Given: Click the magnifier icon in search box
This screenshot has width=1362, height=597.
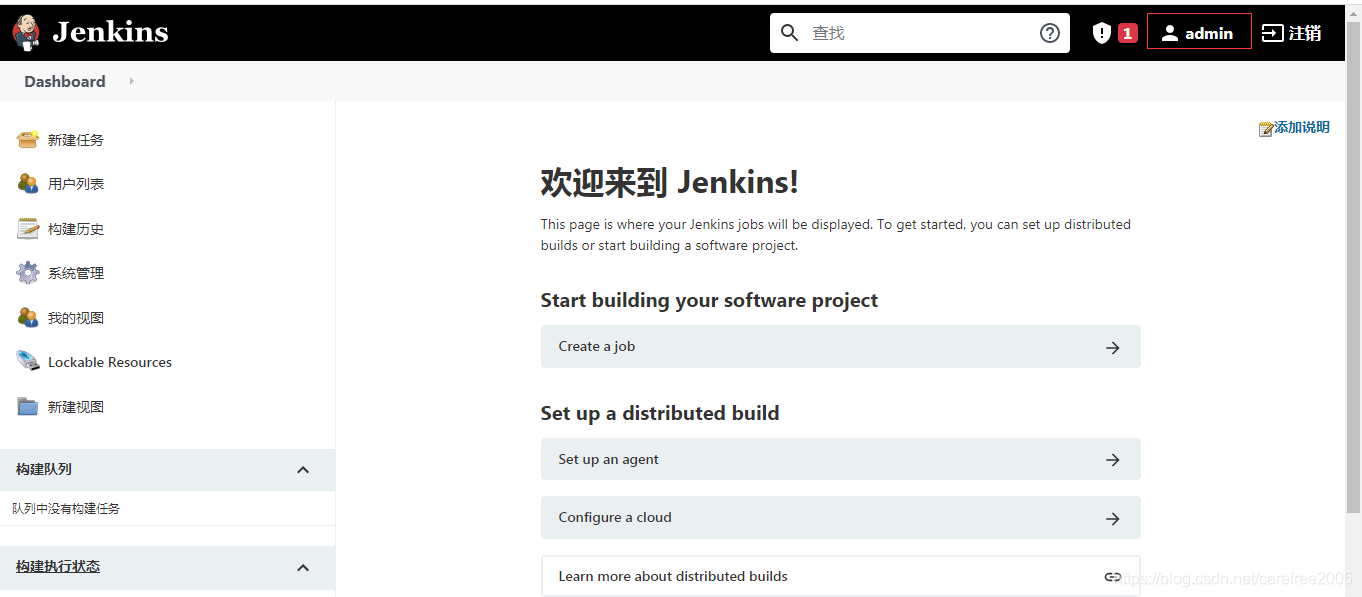Looking at the screenshot, I should pyautogui.click(x=789, y=33).
